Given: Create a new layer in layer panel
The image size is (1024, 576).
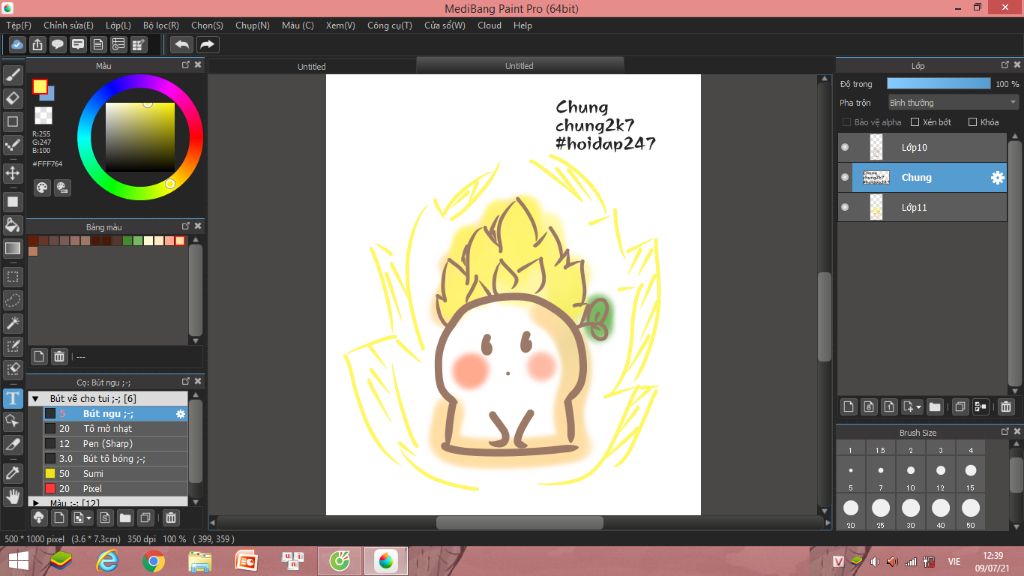Looking at the screenshot, I should click(848, 407).
